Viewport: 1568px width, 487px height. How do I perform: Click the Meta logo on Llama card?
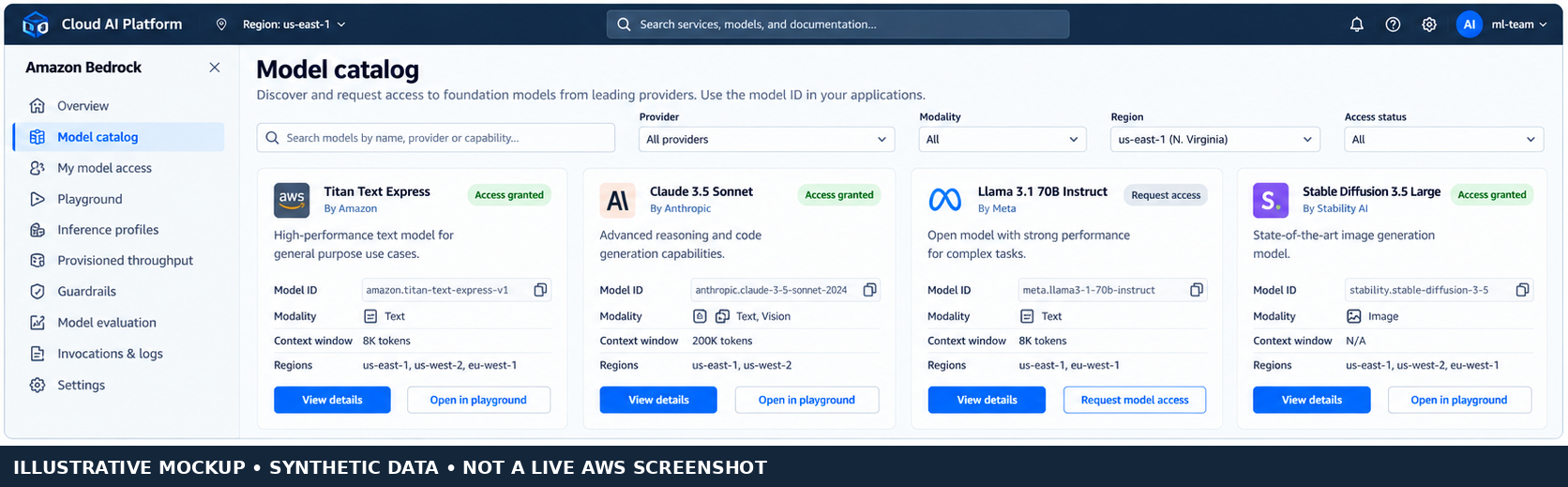tap(945, 200)
